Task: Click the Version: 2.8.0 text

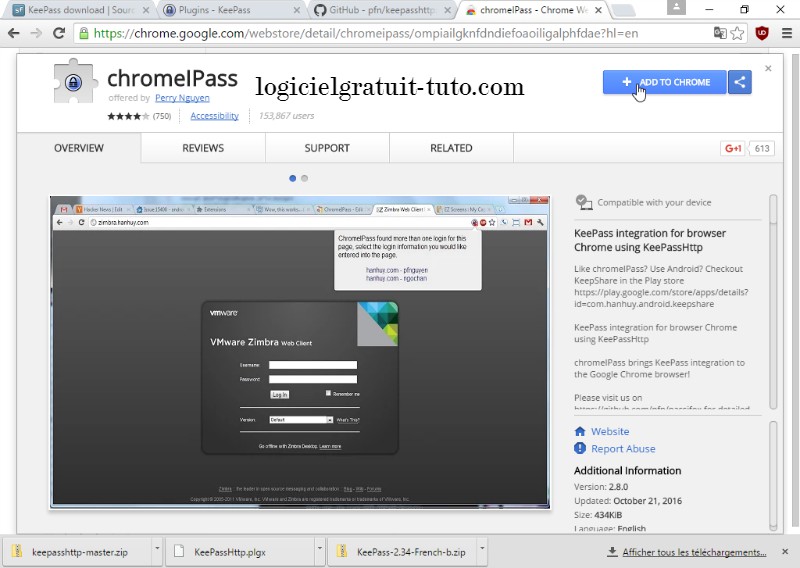Action: (601, 486)
